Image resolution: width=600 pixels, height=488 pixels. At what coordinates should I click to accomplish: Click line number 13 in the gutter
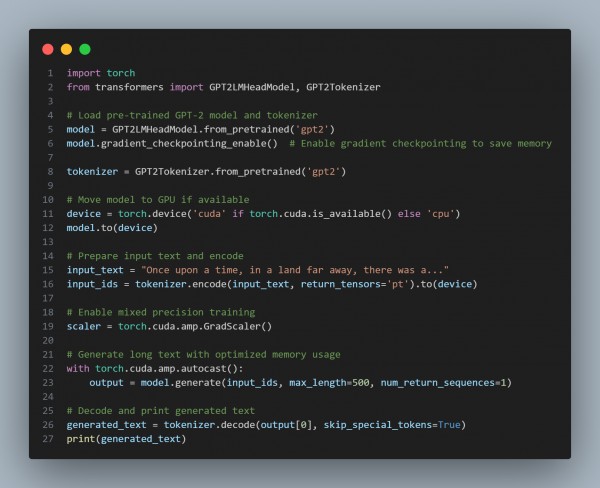(x=48, y=242)
